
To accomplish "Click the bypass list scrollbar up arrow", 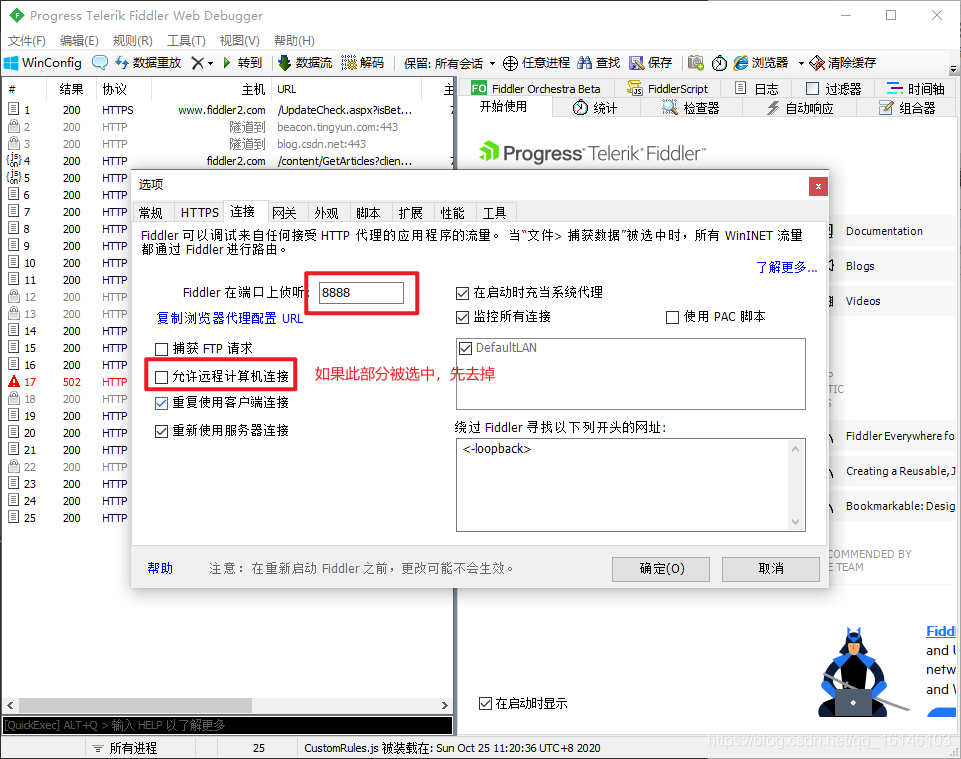I will [796, 449].
